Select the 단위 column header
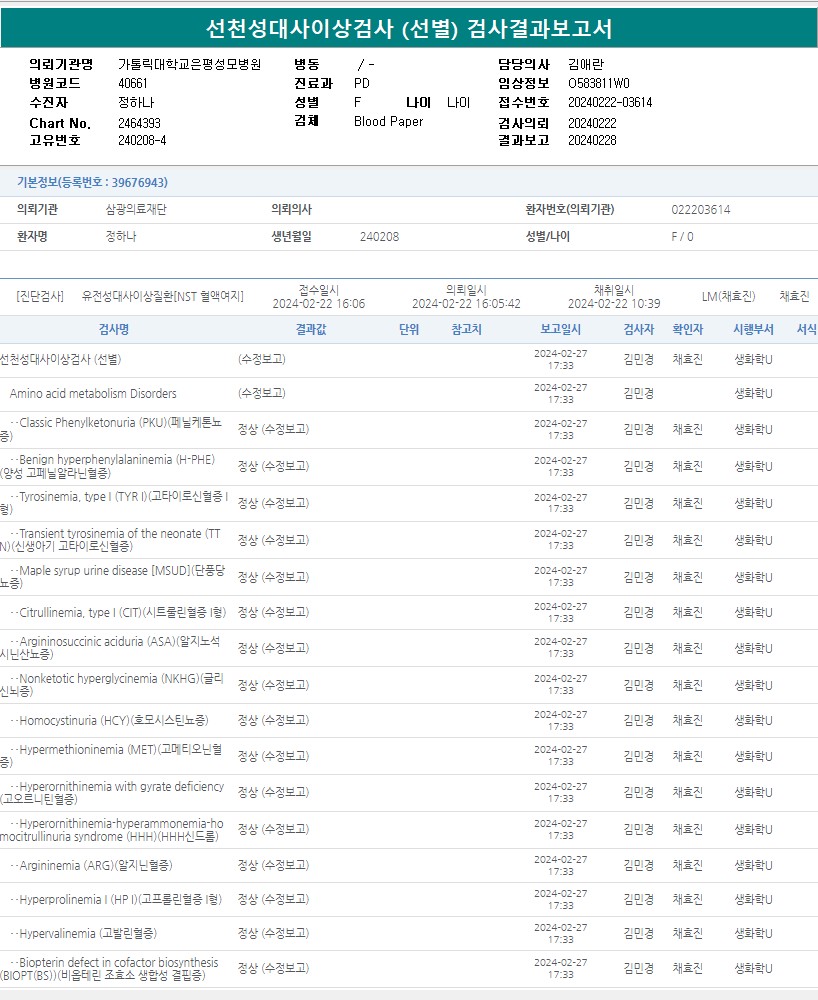Screen dimensions: 818x1000 click(x=408, y=329)
